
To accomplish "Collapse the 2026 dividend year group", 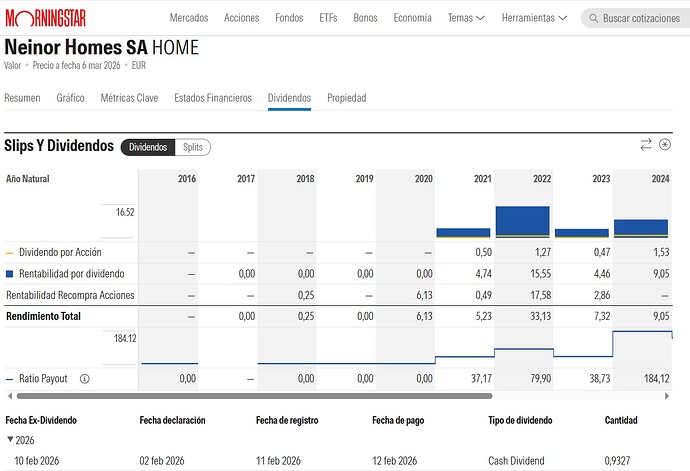I will pyautogui.click(x=10, y=439).
